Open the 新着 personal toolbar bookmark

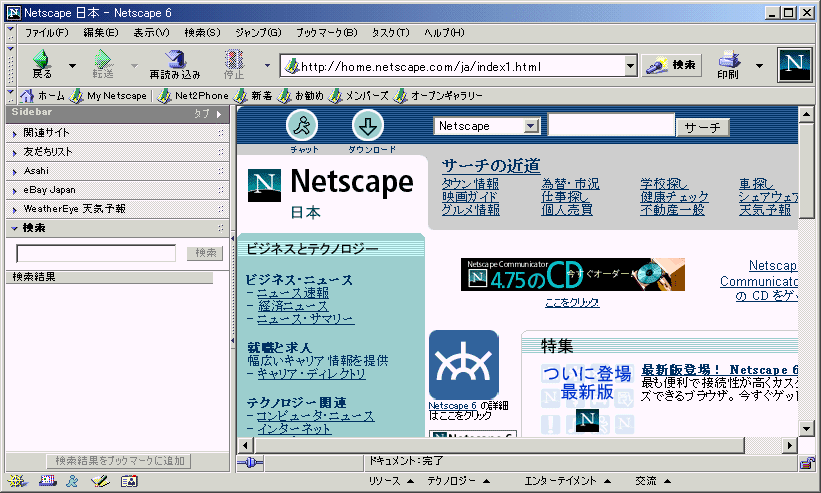pyautogui.click(x=253, y=96)
